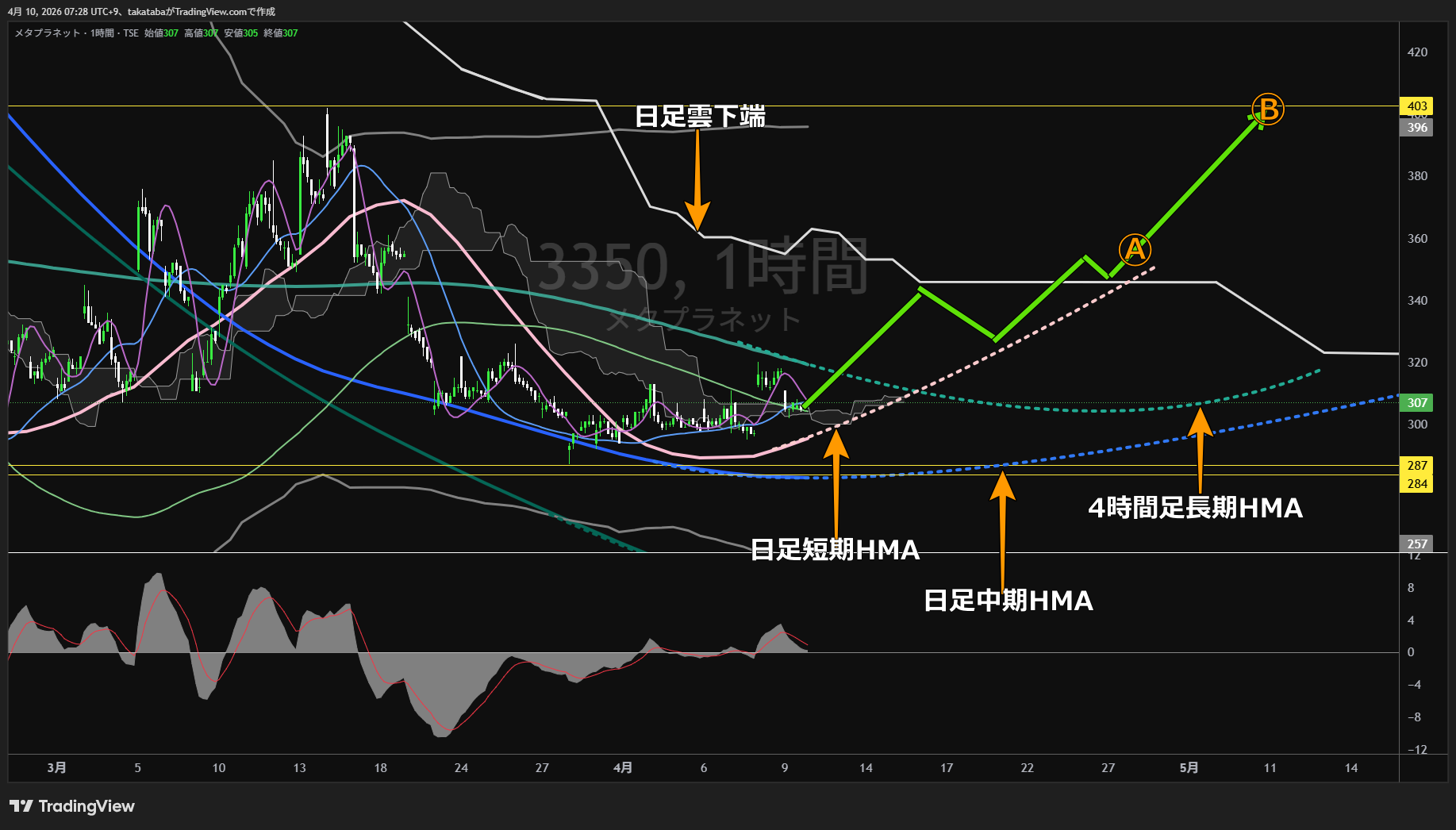Click the orange circled 'B' marker

1268,110
